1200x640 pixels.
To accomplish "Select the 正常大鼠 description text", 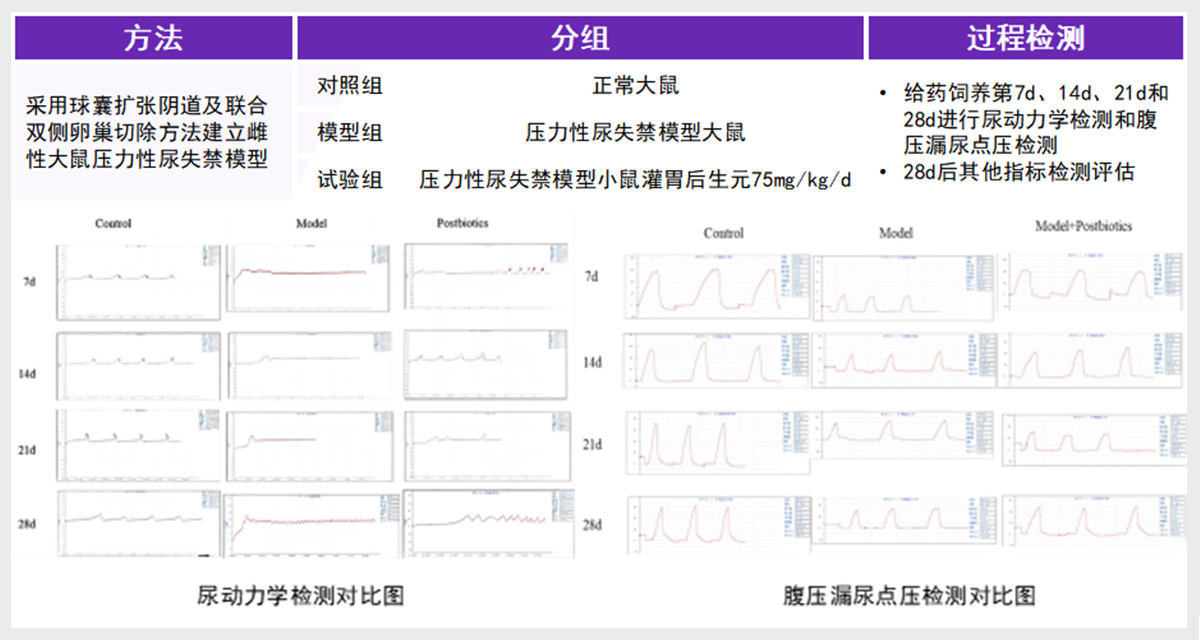I will point(635,85).
